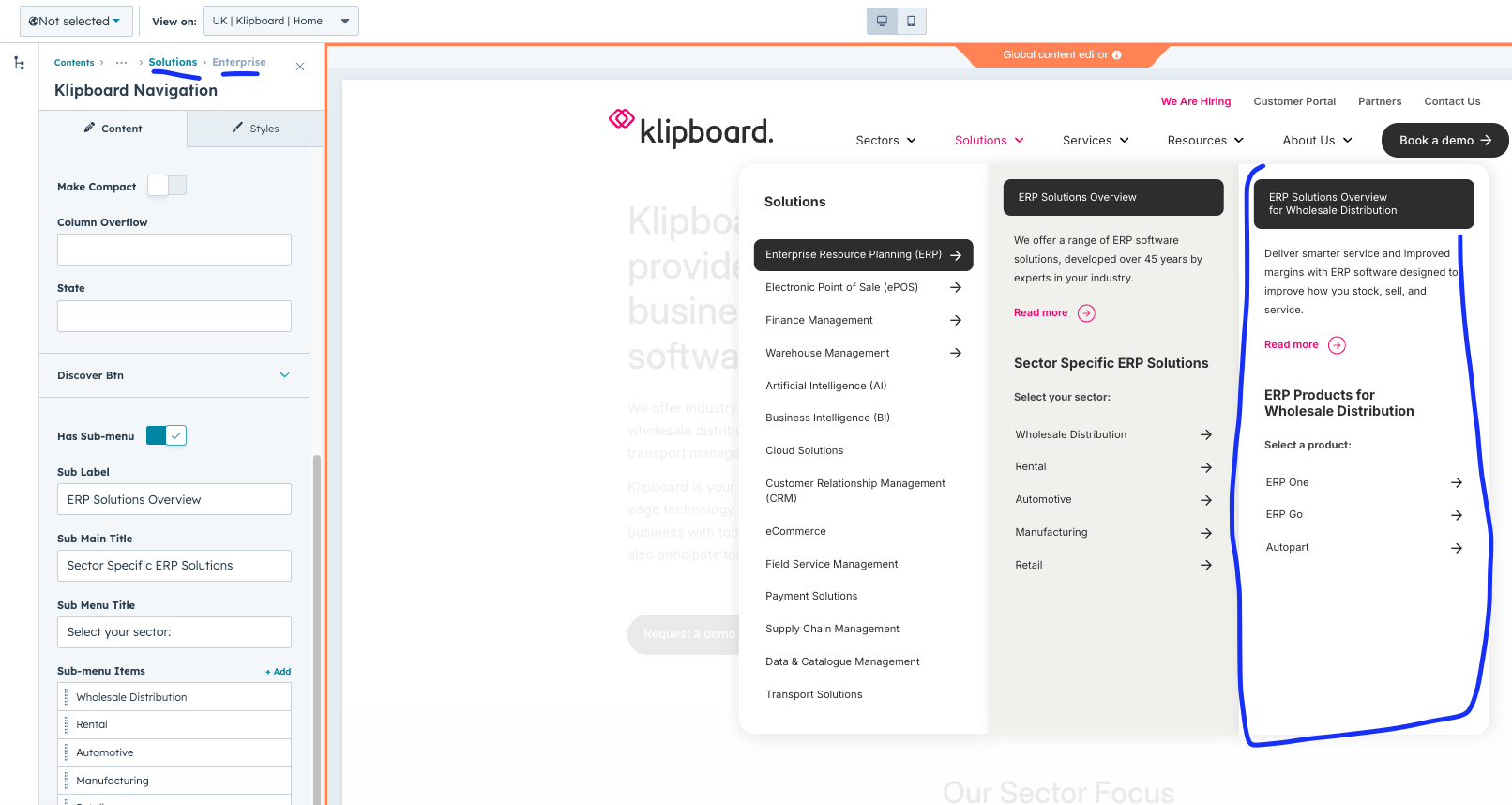This screenshot has height=805, width=1512.
Task: Select Business Intelligence (BI) menu item
Action: [827, 418]
